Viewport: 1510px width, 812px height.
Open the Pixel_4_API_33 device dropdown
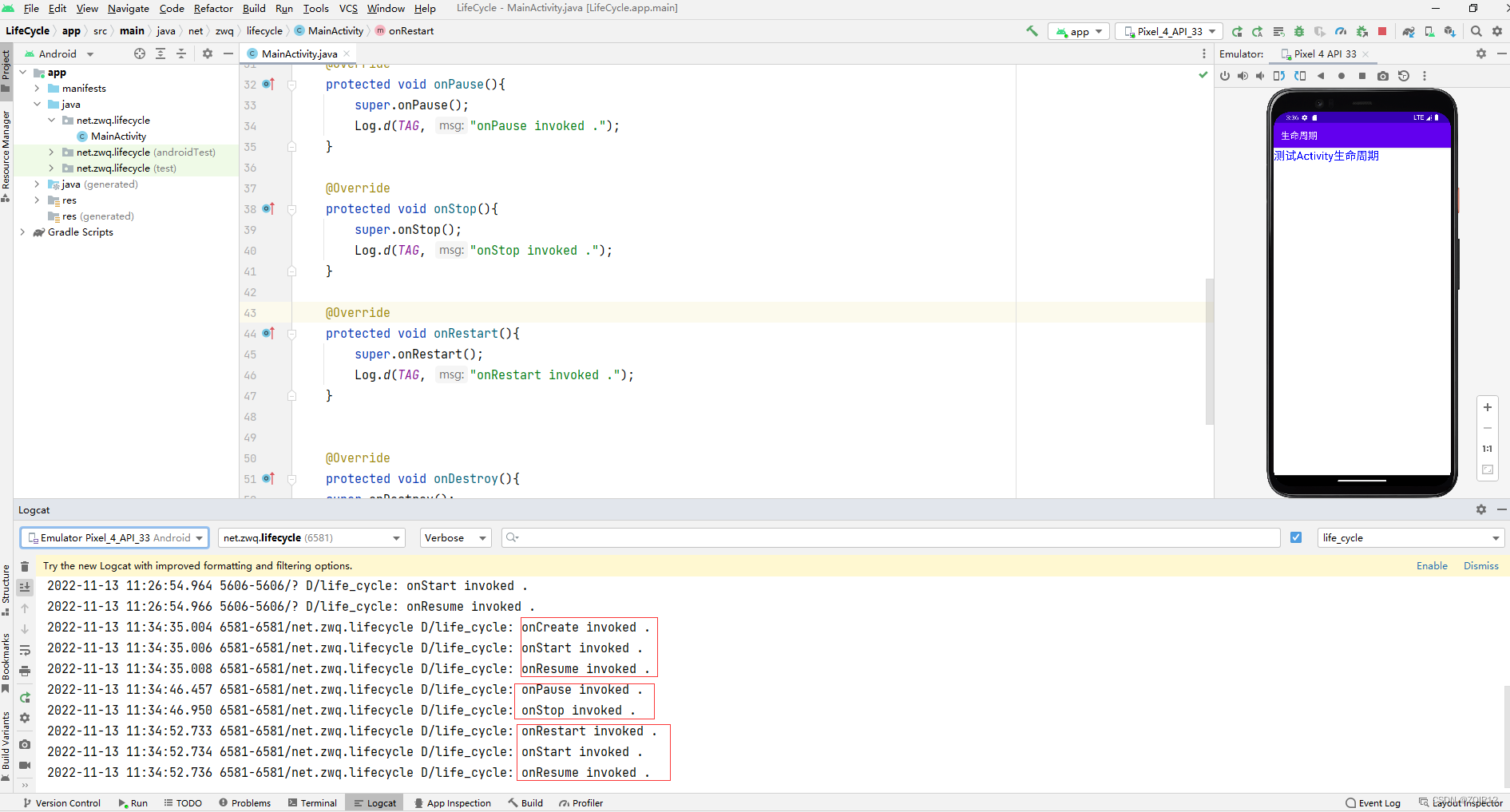[1169, 31]
